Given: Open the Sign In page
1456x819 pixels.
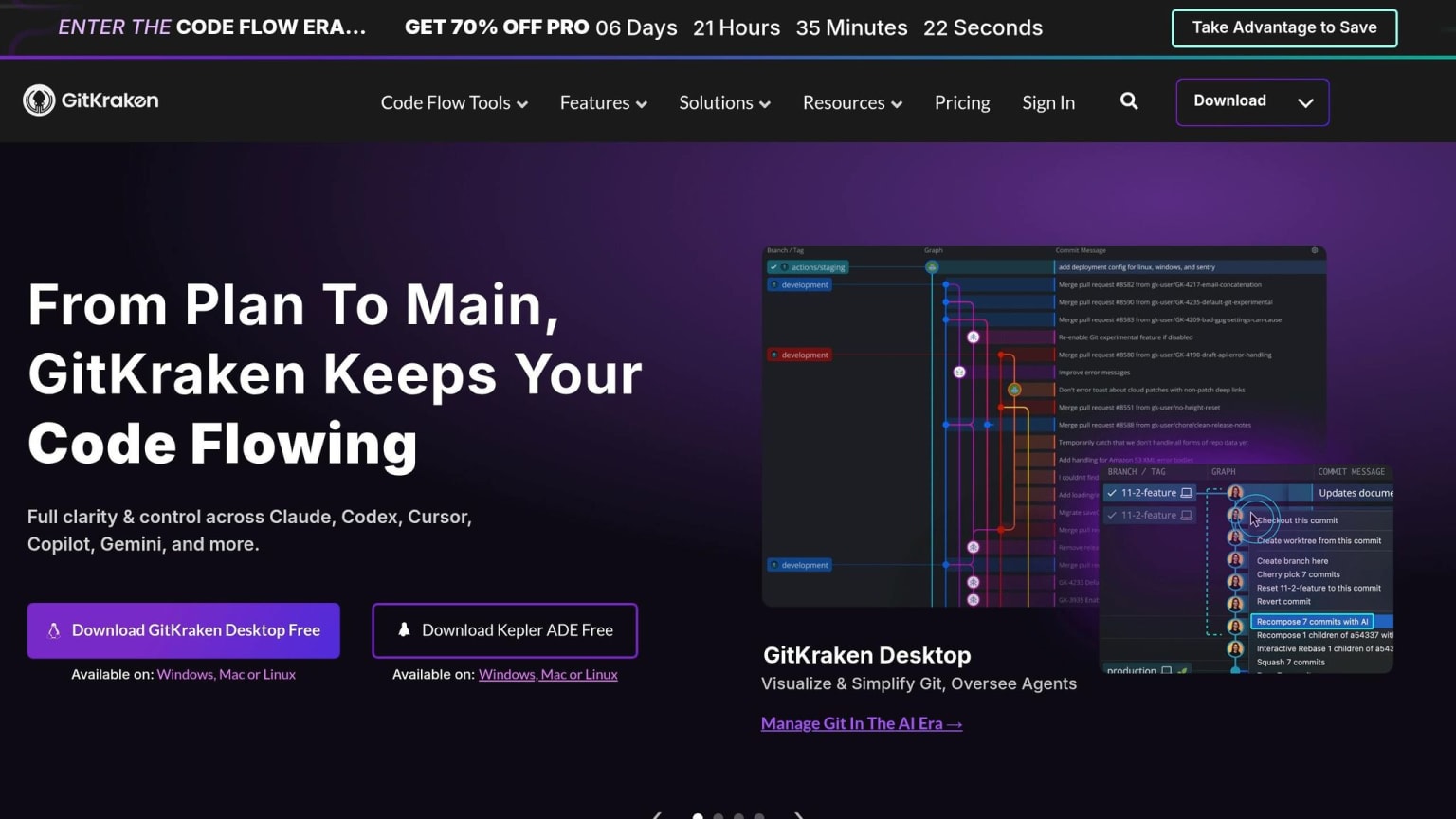Looking at the screenshot, I should (1048, 102).
